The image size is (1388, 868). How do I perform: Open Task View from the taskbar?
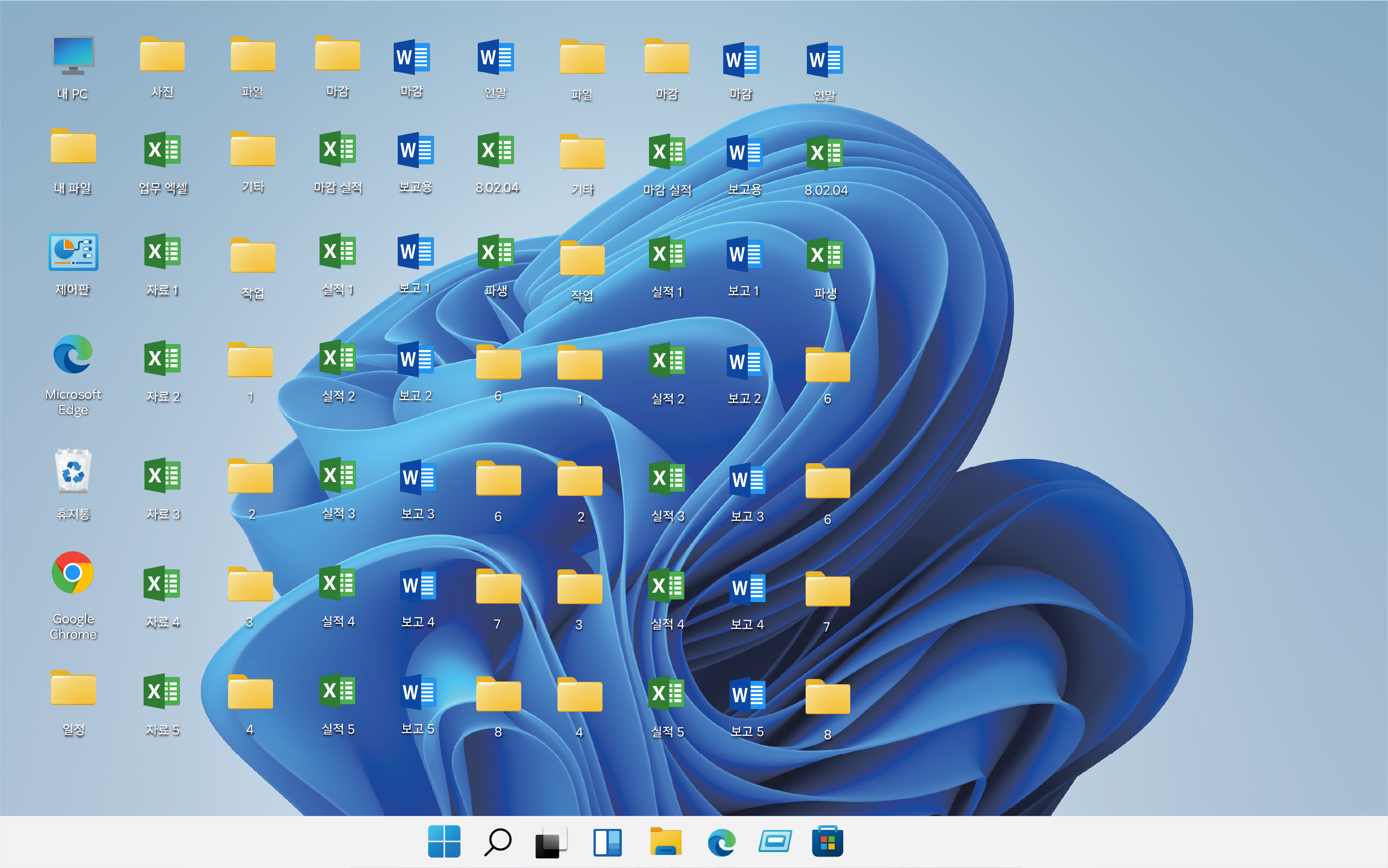click(x=550, y=842)
